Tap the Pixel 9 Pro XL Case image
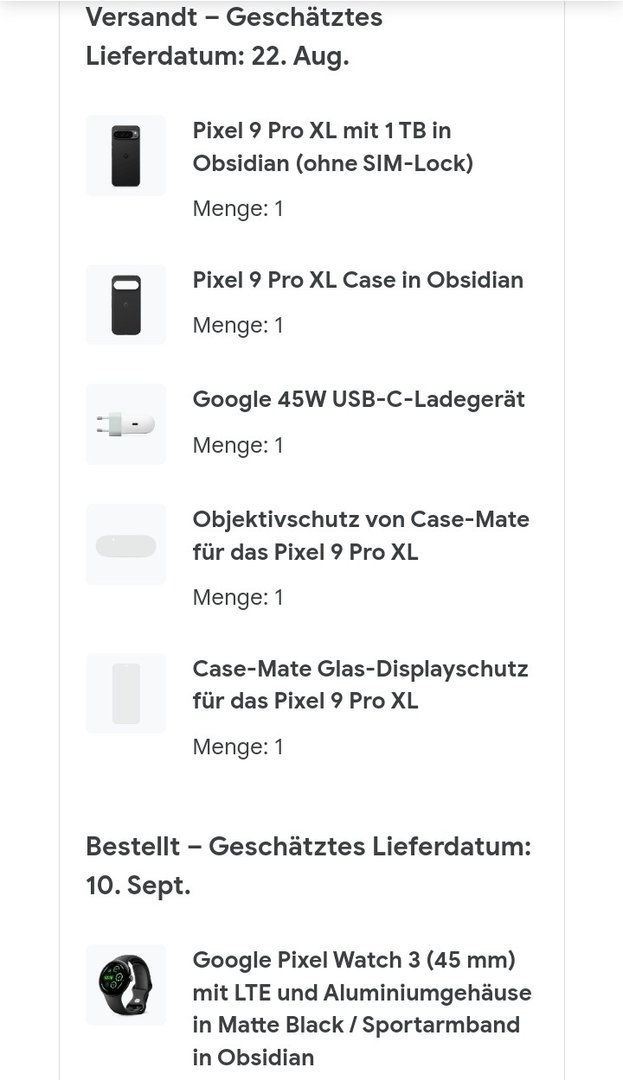This screenshot has width=623, height=1080. (x=126, y=305)
